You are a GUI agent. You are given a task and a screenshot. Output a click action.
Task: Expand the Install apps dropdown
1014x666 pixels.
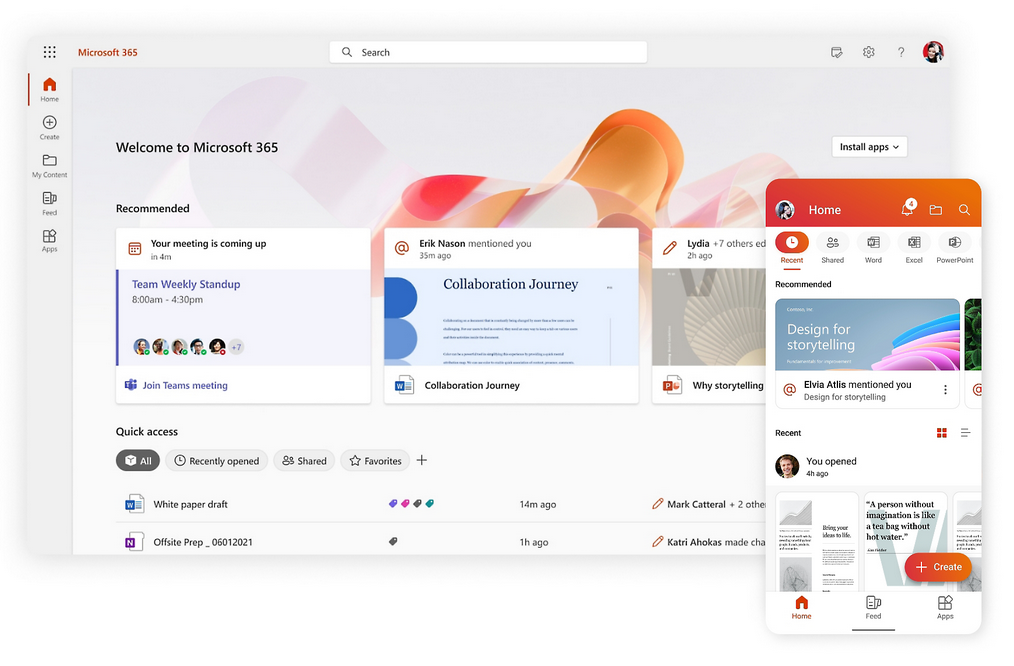coord(869,147)
